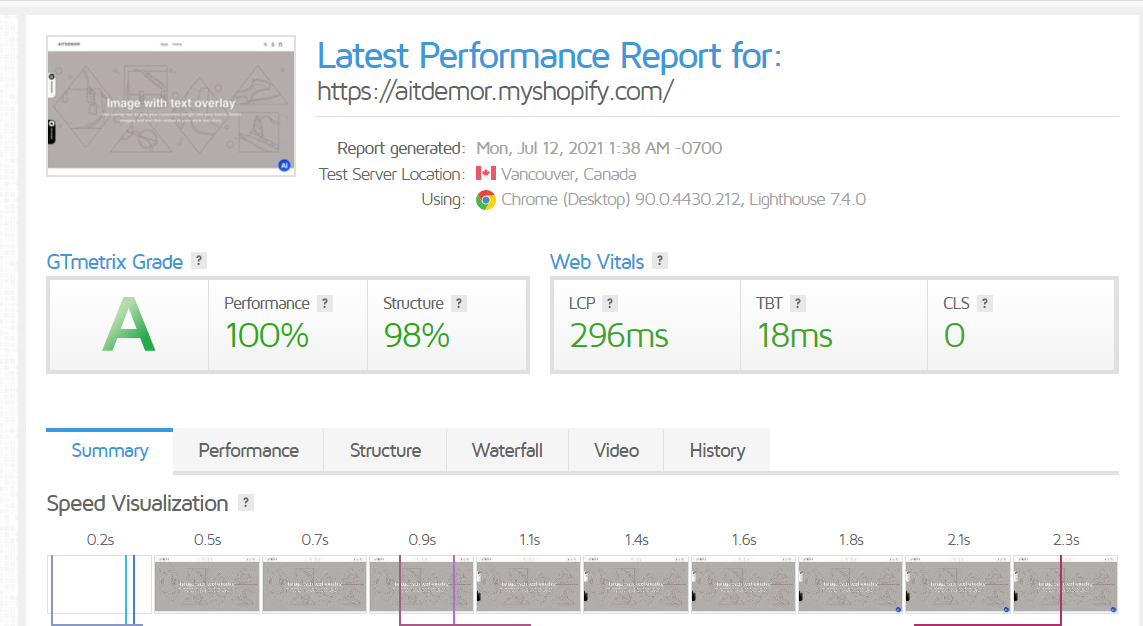Viewport: 1143px width, 626px height.
Task: Open the CLS help question mark
Action: pos(984,303)
